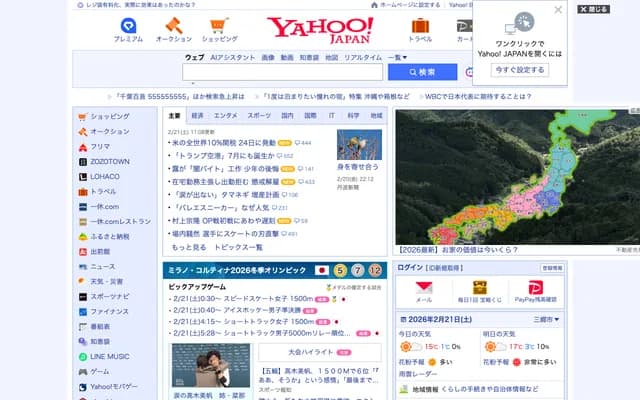
Task: Open headline 「バレエスニーカー」なぜ人気
Action: tap(221, 208)
